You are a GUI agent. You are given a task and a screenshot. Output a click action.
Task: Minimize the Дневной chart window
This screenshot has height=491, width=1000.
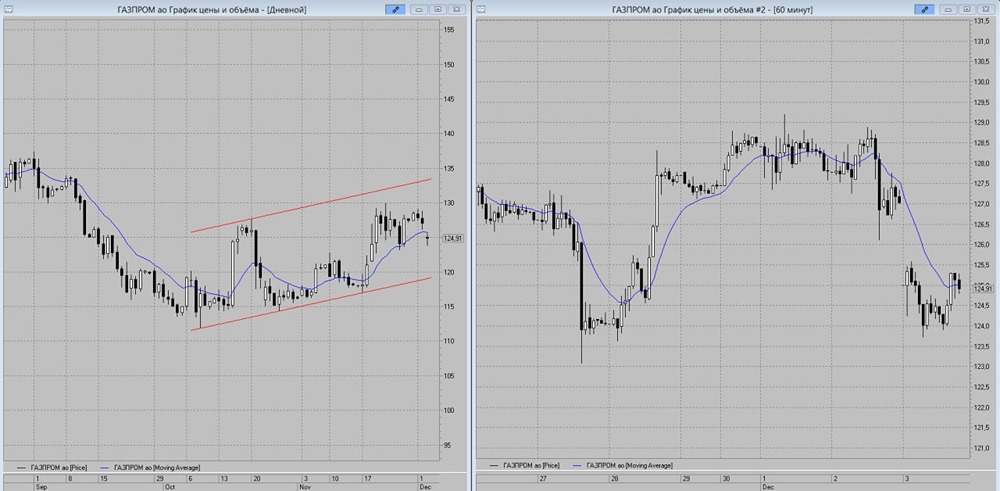tap(419, 10)
